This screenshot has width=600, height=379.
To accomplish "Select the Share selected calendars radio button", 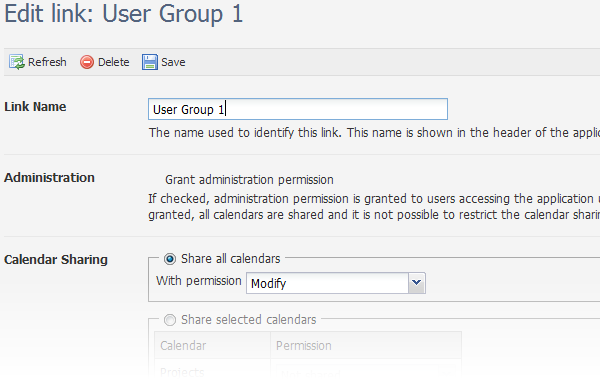I will tap(170, 320).
